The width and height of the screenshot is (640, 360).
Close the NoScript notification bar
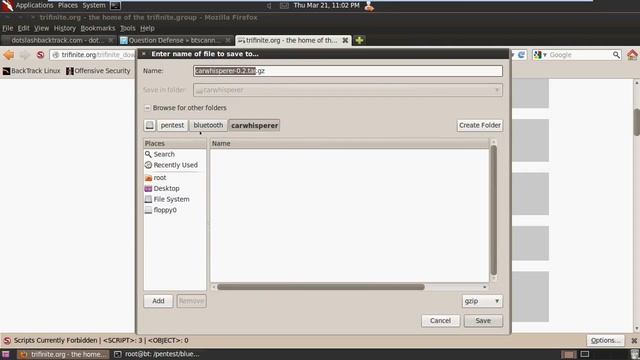pyautogui.click(x=634, y=340)
